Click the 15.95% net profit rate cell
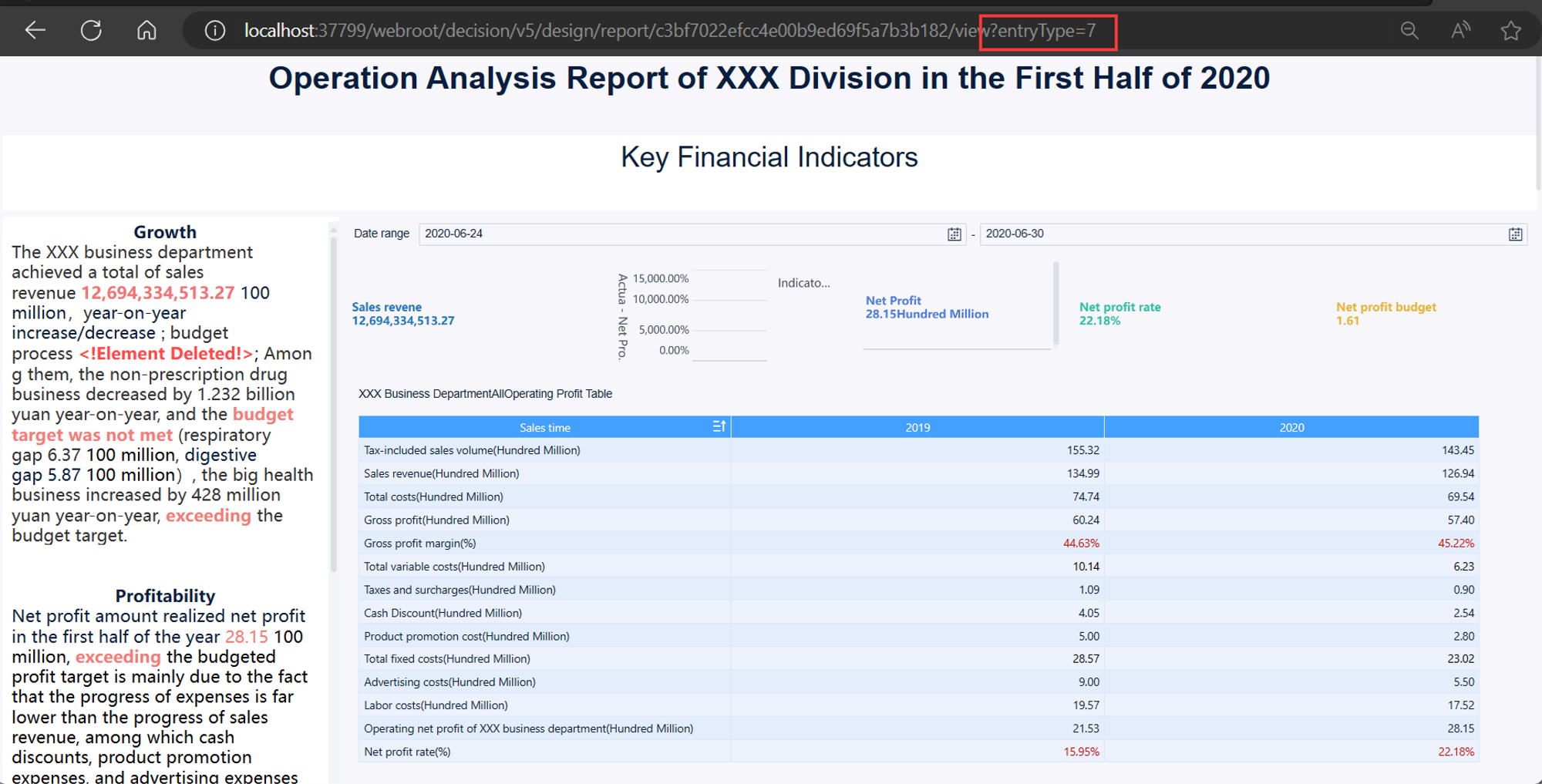 (x=1081, y=752)
